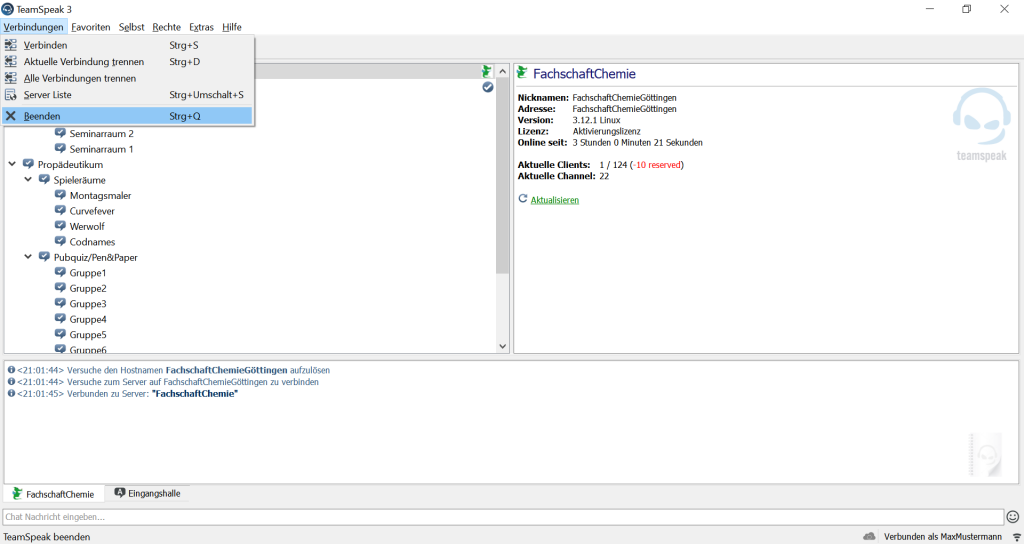This screenshot has width=1024, height=544.
Task: Collapse the Propädeutikum channel tree
Action: (x=12, y=165)
